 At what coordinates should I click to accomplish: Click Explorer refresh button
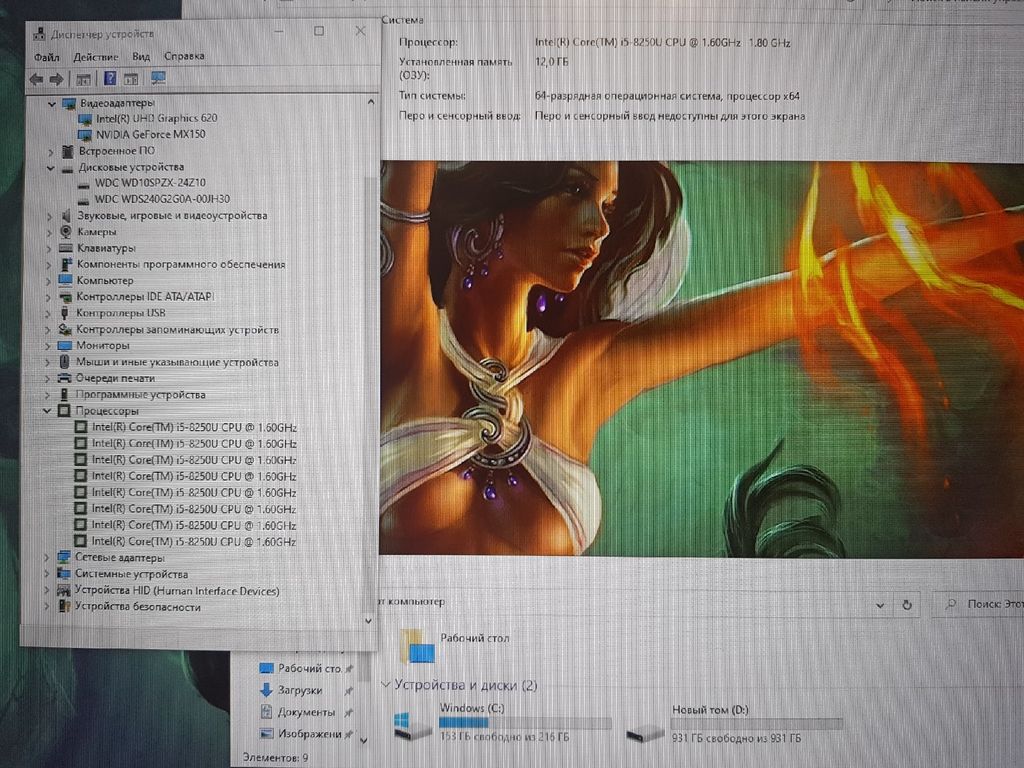907,605
